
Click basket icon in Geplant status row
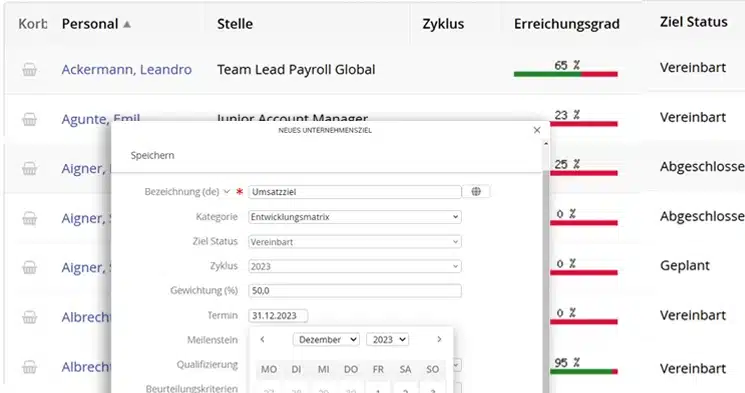29,268
